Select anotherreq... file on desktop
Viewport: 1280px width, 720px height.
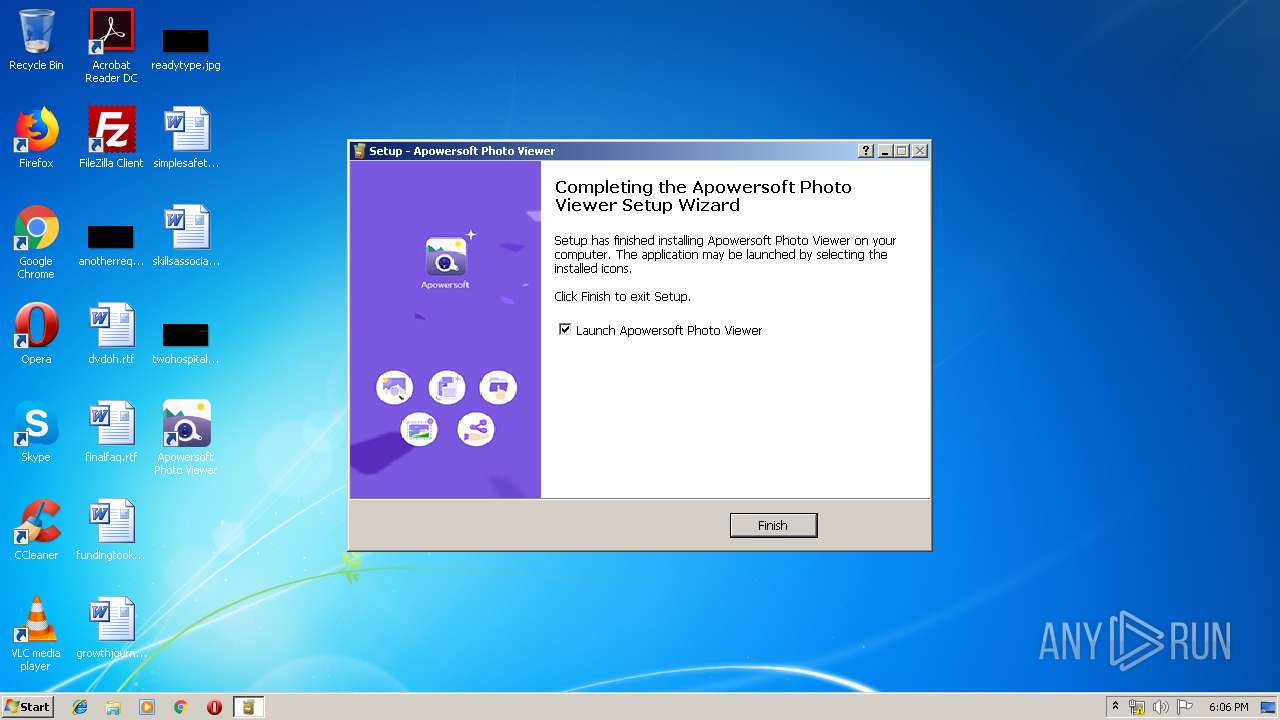point(111,245)
